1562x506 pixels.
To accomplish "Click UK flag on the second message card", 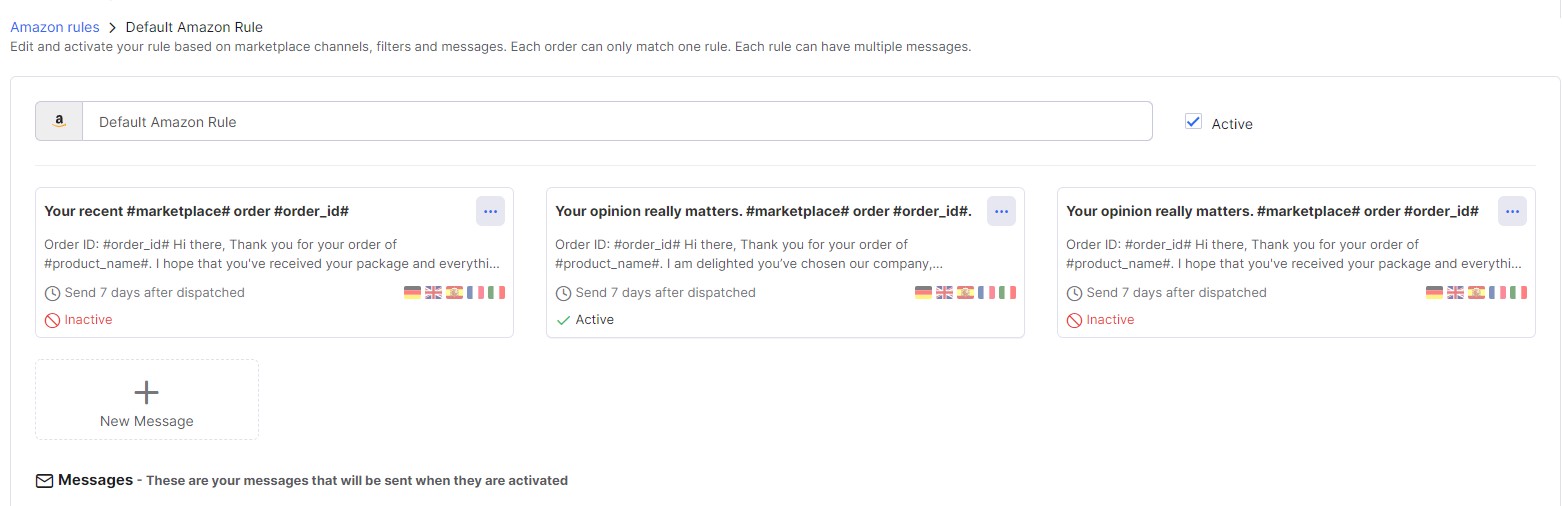I will point(944,293).
